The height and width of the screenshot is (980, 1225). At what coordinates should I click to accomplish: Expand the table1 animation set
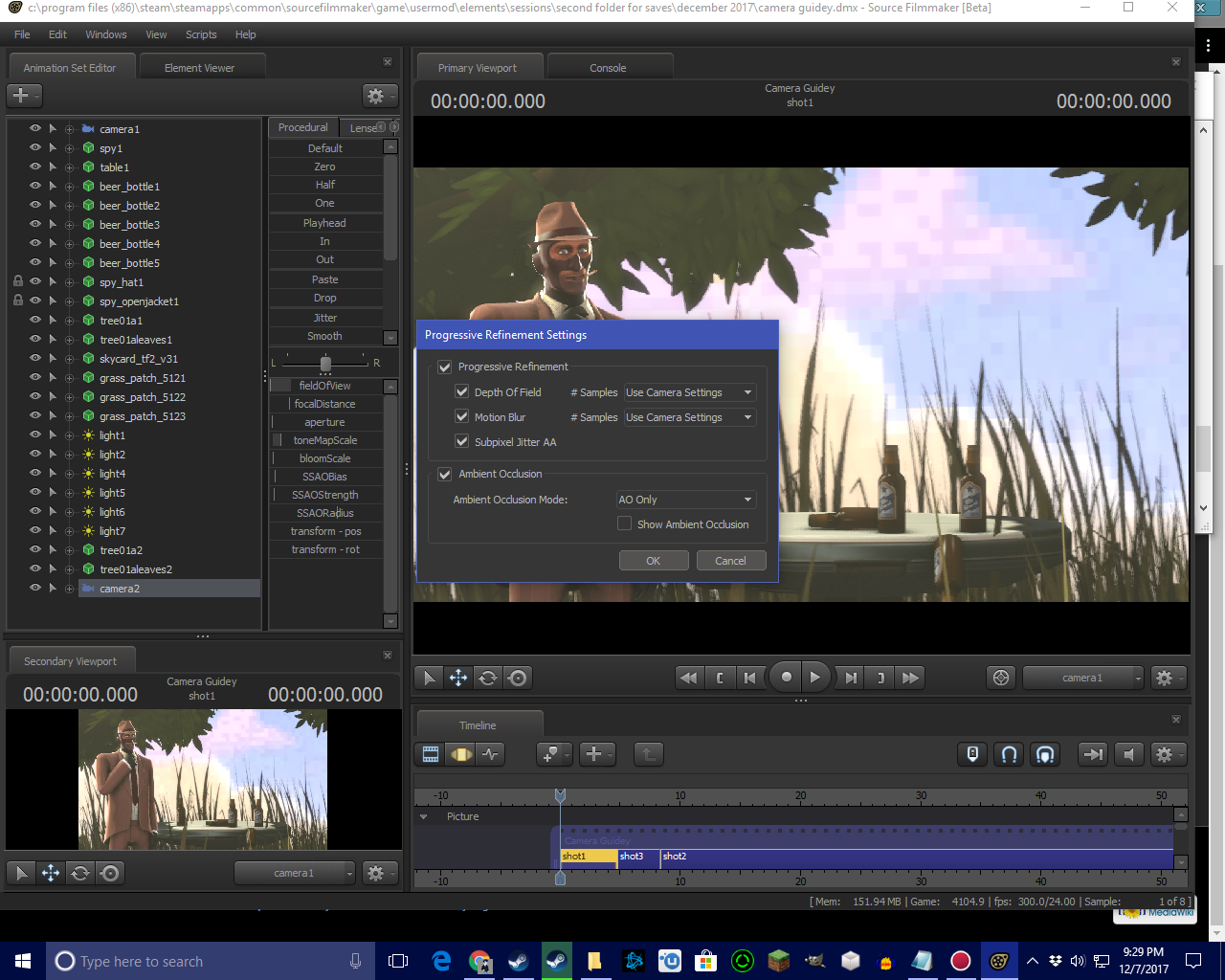click(x=69, y=167)
